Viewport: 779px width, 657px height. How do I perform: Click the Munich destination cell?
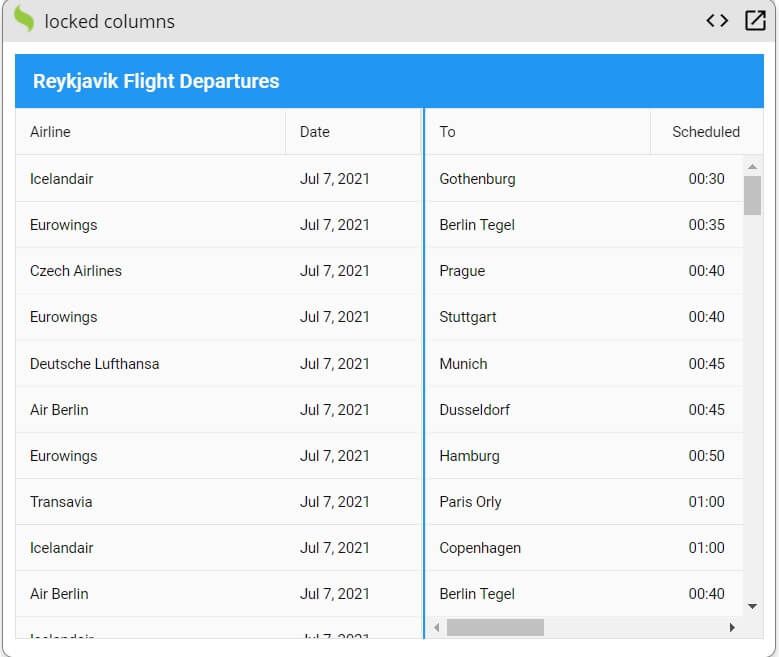pos(538,364)
